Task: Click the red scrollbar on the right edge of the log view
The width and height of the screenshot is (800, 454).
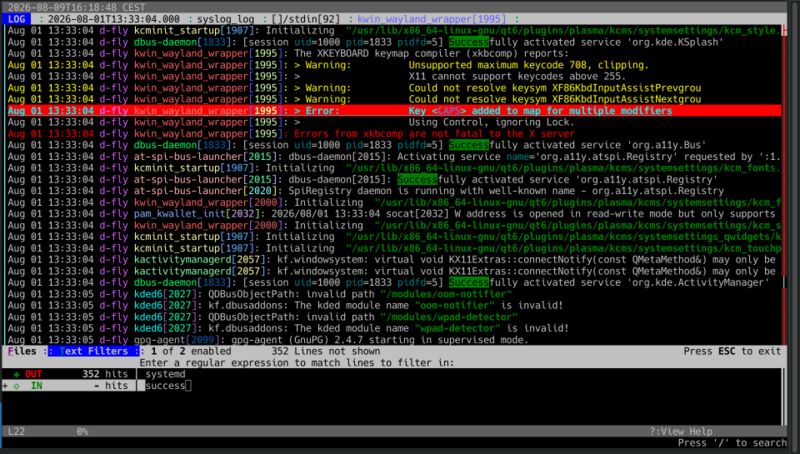Action: coord(784,184)
